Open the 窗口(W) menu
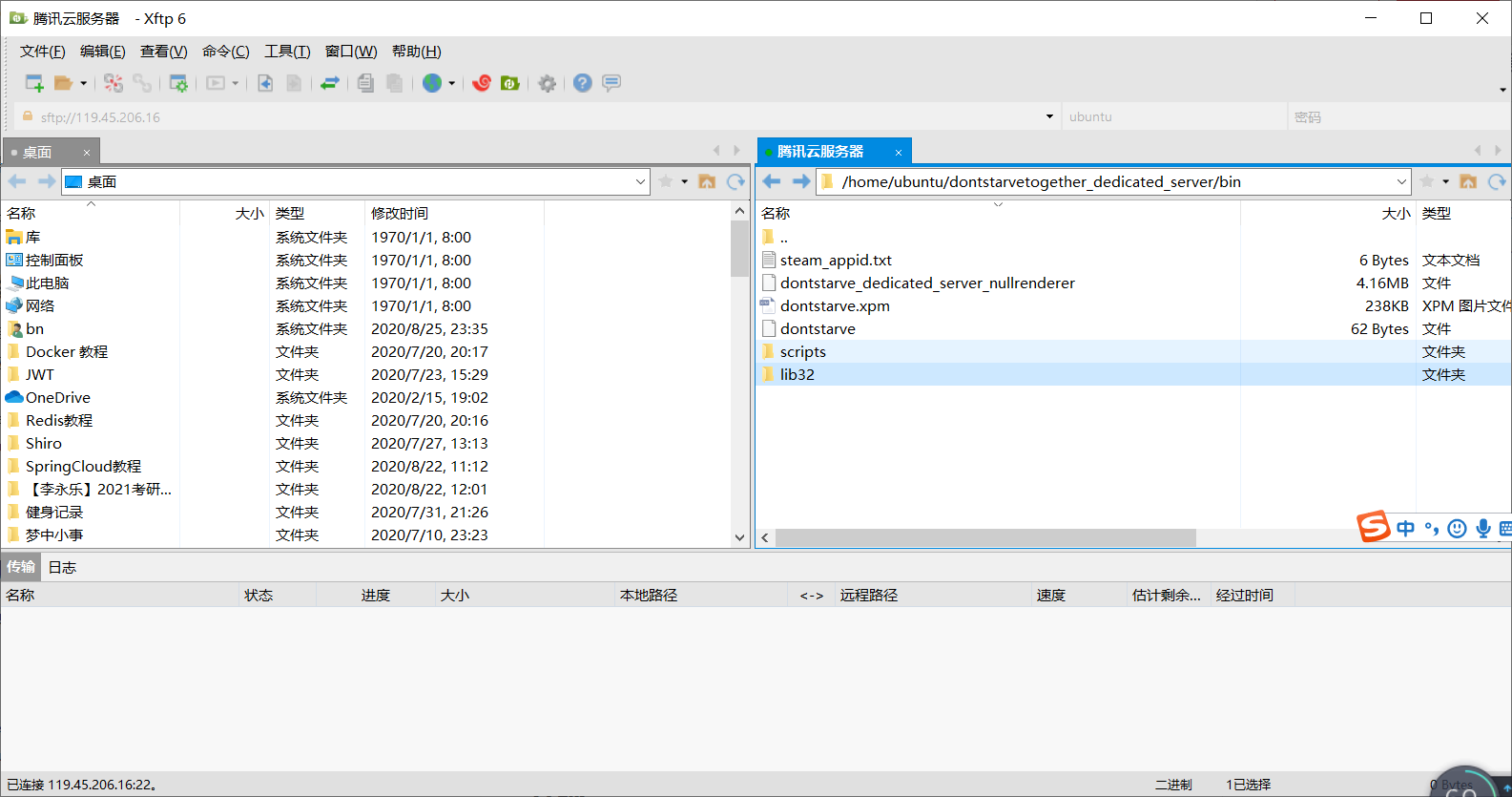1512x797 pixels. (x=351, y=52)
